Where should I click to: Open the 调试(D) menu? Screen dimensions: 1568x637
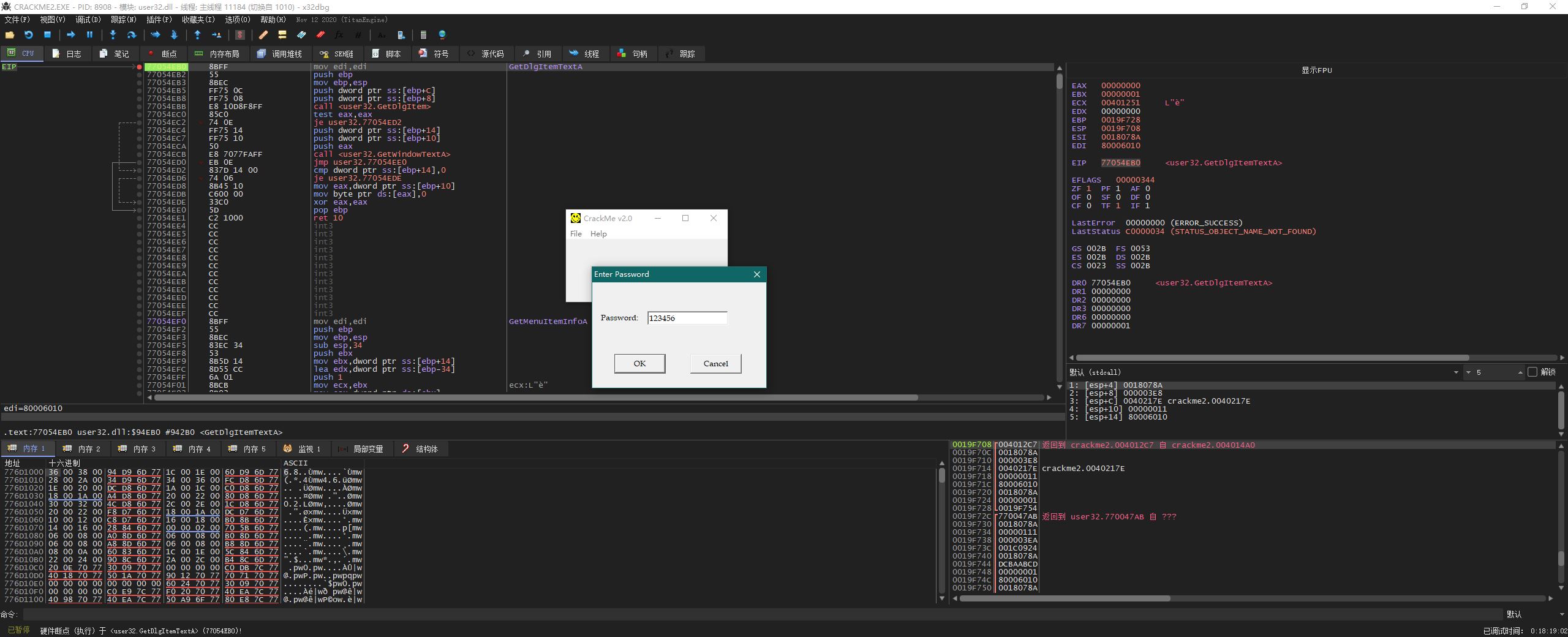point(88,20)
